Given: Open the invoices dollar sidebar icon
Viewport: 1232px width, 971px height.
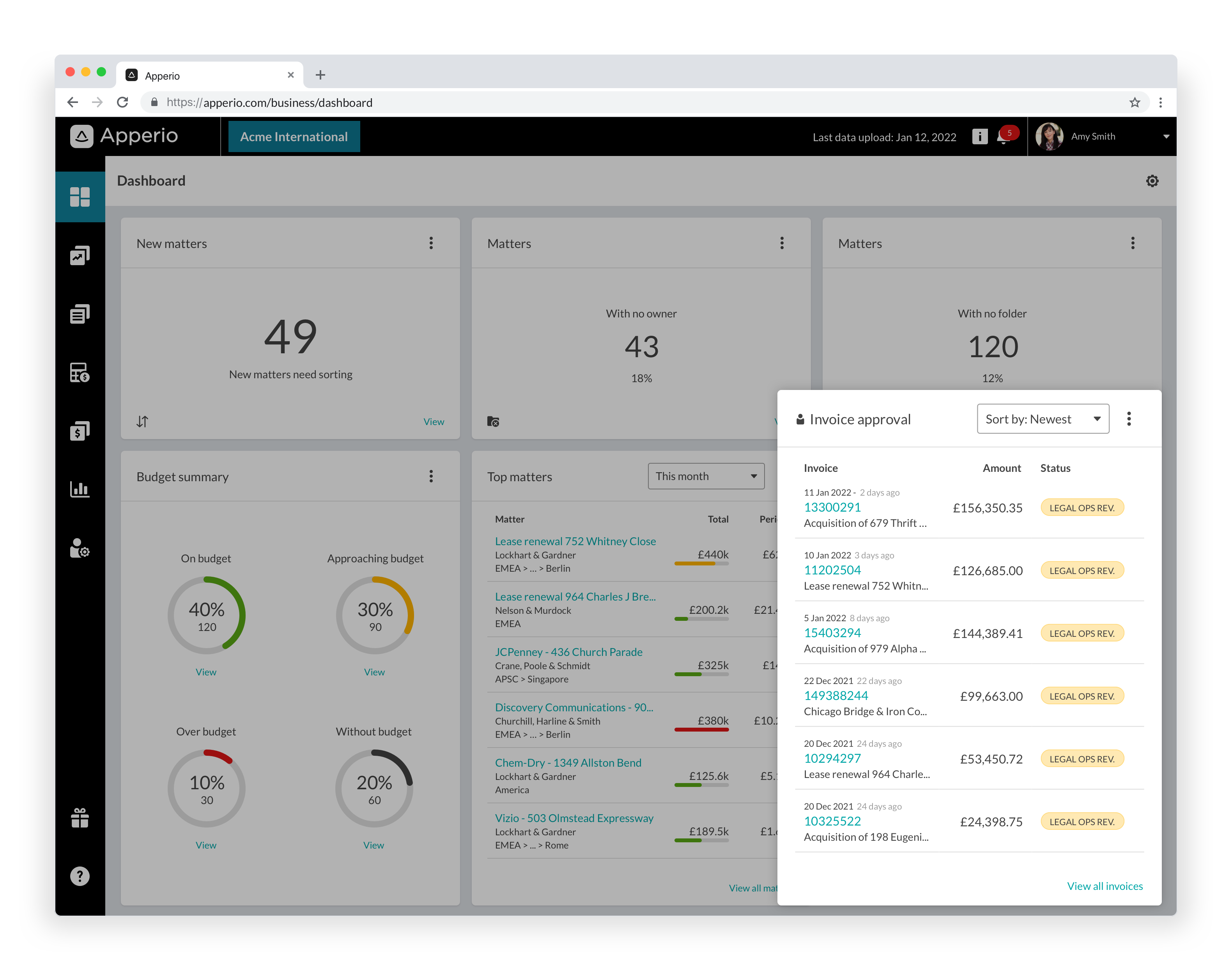Looking at the screenshot, I should click(x=80, y=431).
